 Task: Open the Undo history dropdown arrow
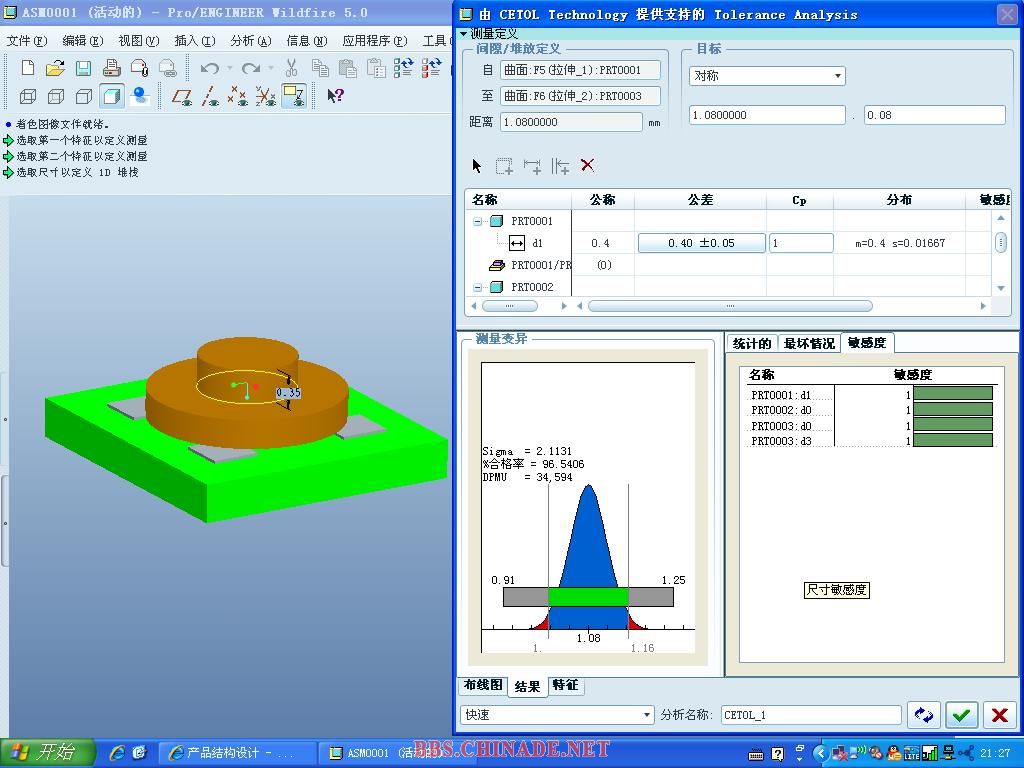(229, 68)
